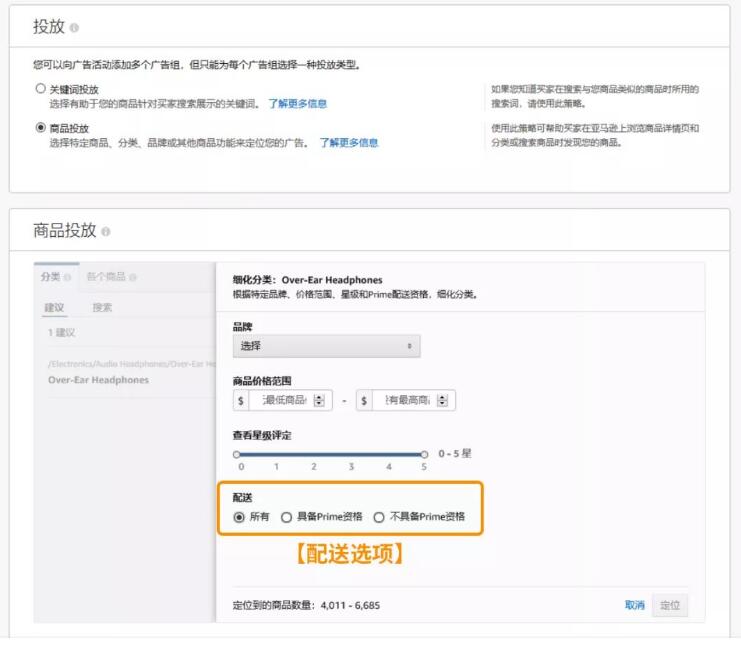Choose the 具备Prime资格 delivery option

coord(287,517)
